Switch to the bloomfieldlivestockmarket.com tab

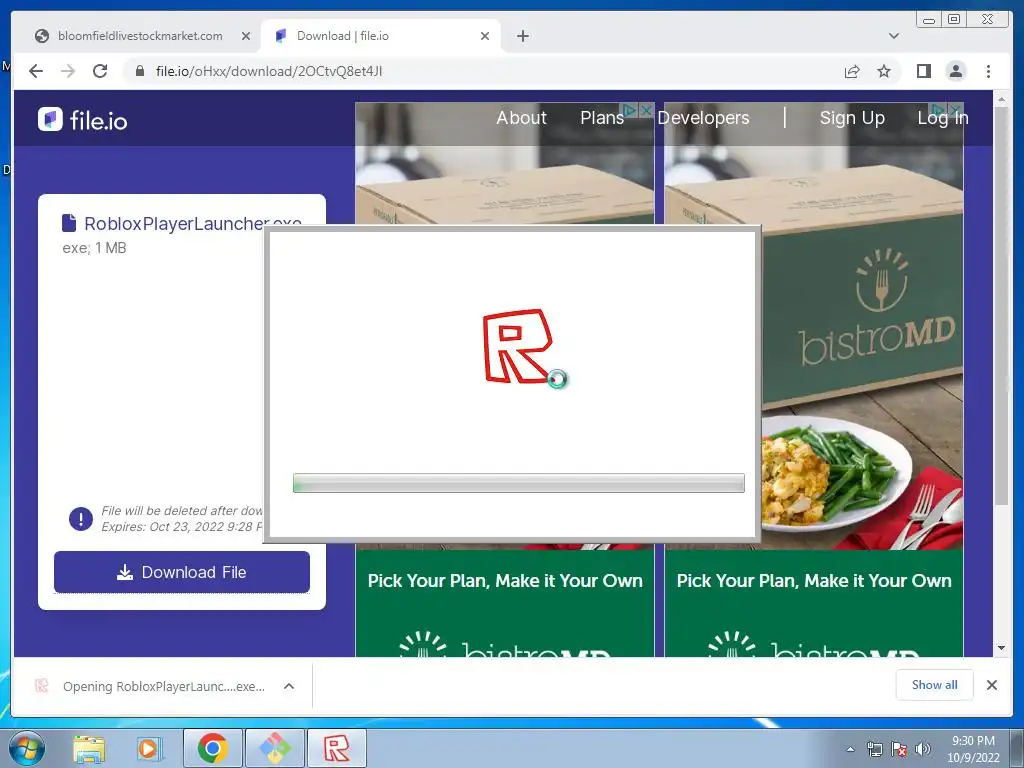click(140, 36)
